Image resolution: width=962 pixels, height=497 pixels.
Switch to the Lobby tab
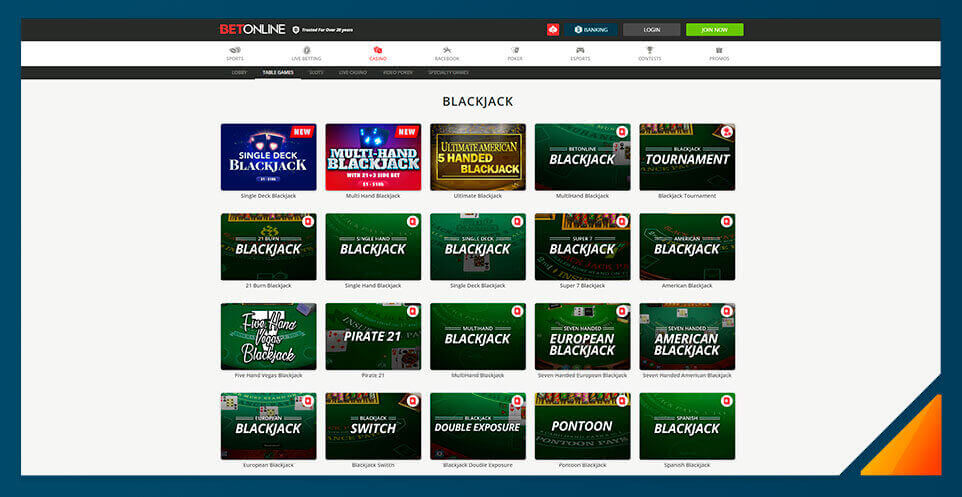coord(239,72)
